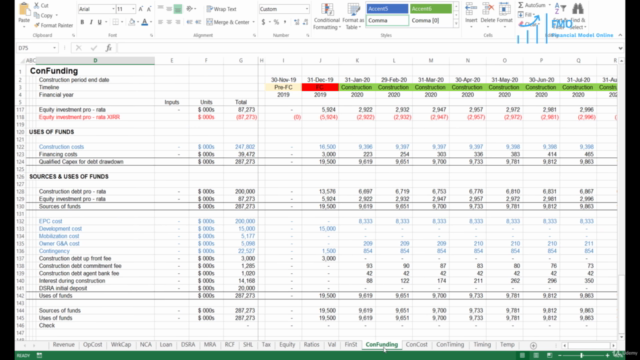
Task: Toggle Align Right
Action: point(178,22)
